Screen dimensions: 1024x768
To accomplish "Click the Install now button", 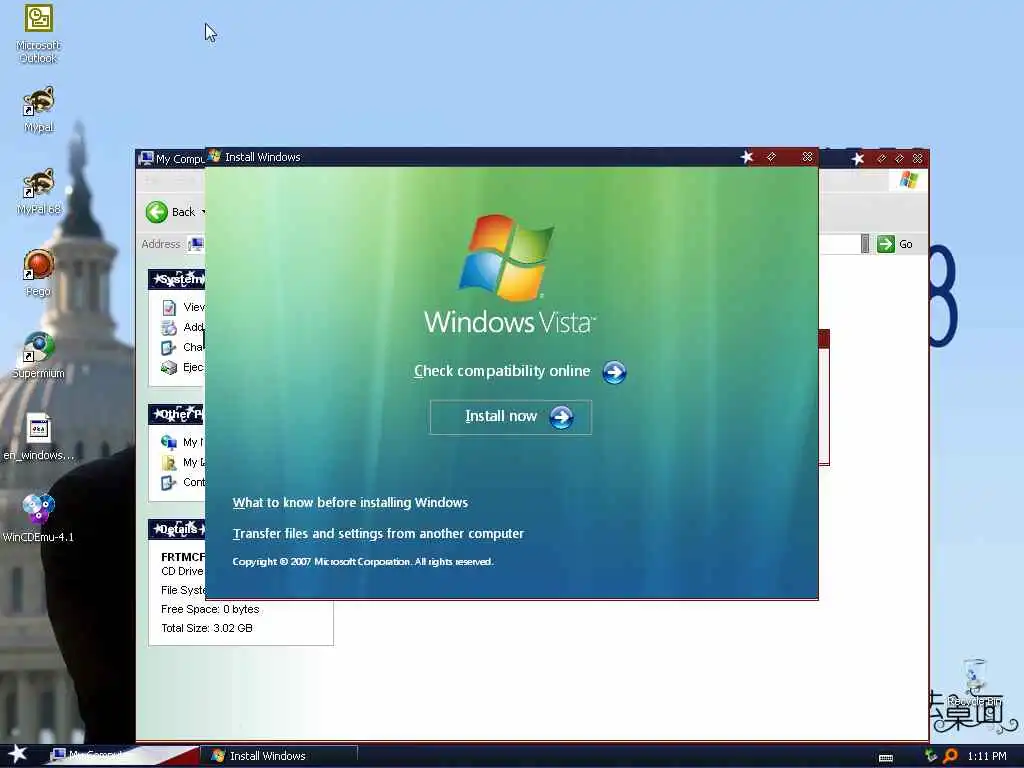I will [x=511, y=417].
